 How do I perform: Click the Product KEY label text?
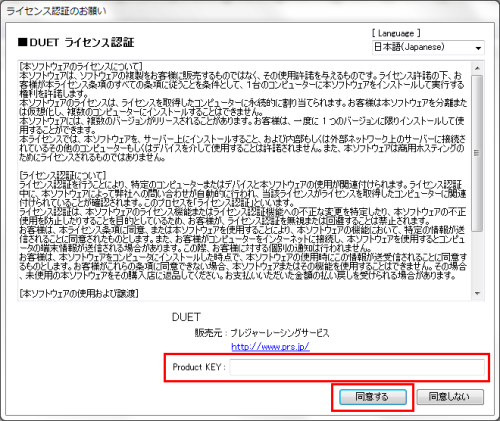click(199, 367)
